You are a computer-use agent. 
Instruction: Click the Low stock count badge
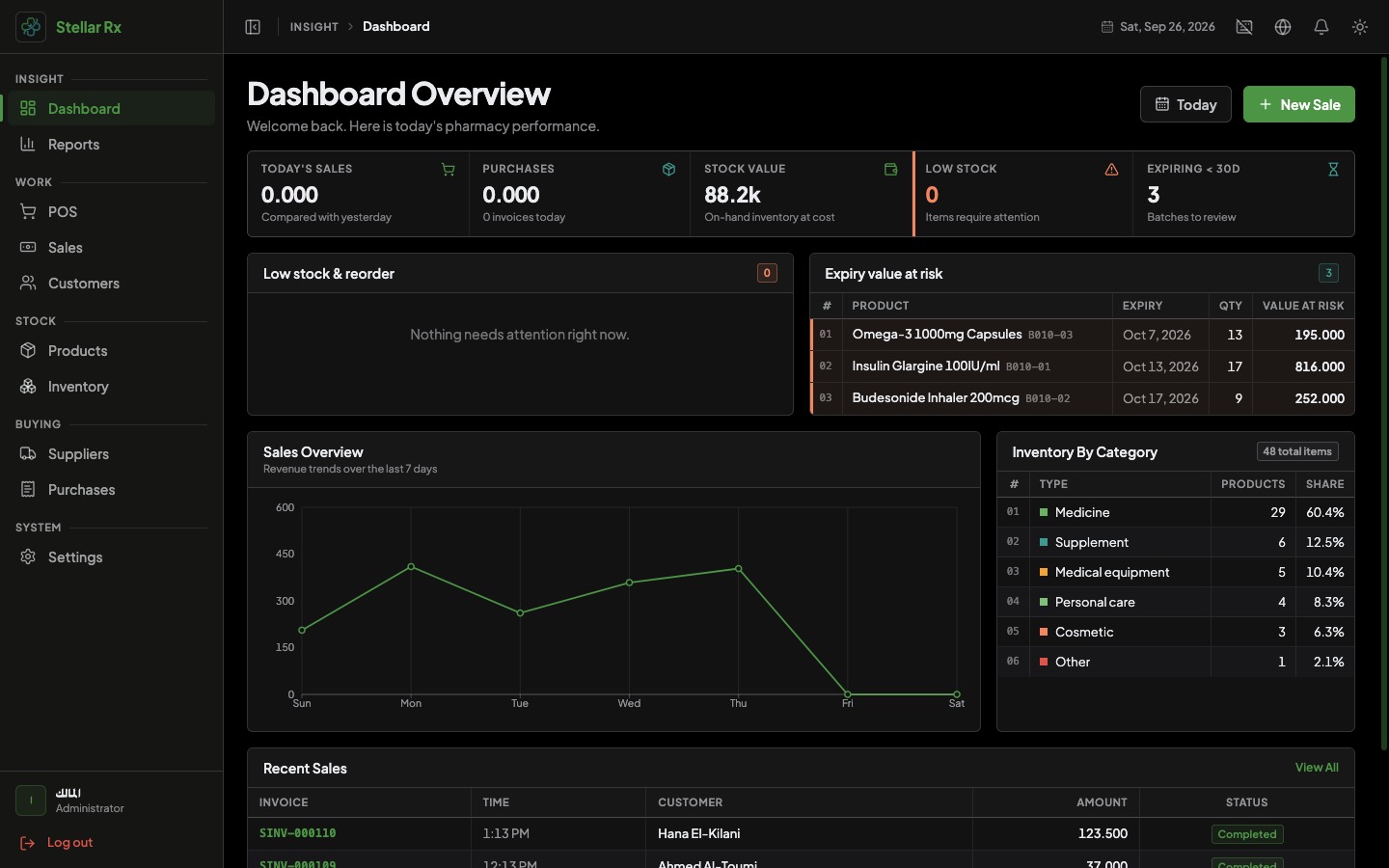coord(767,273)
